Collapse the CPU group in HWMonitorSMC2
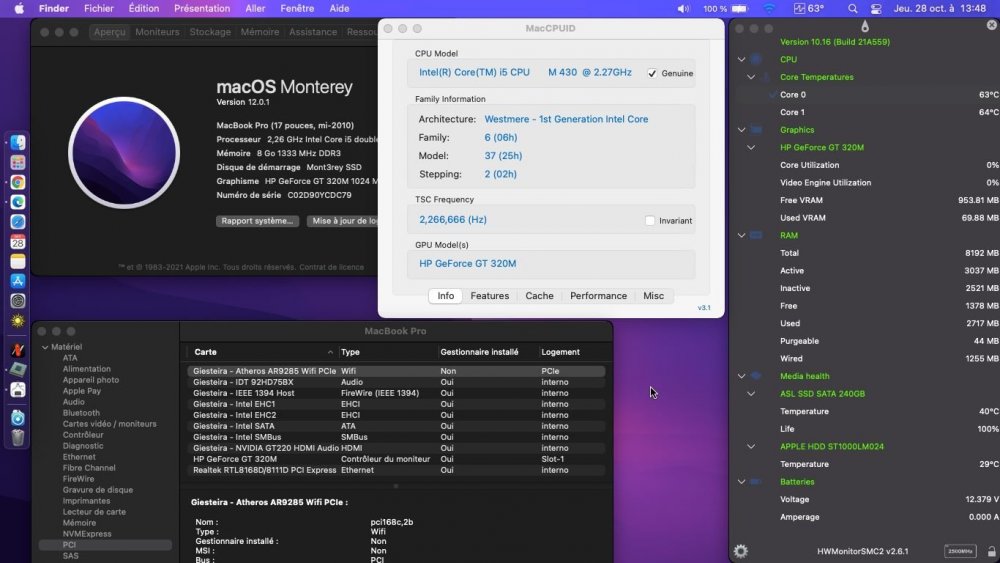The width and height of the screenshot is (1000, 563). (741, 59)
